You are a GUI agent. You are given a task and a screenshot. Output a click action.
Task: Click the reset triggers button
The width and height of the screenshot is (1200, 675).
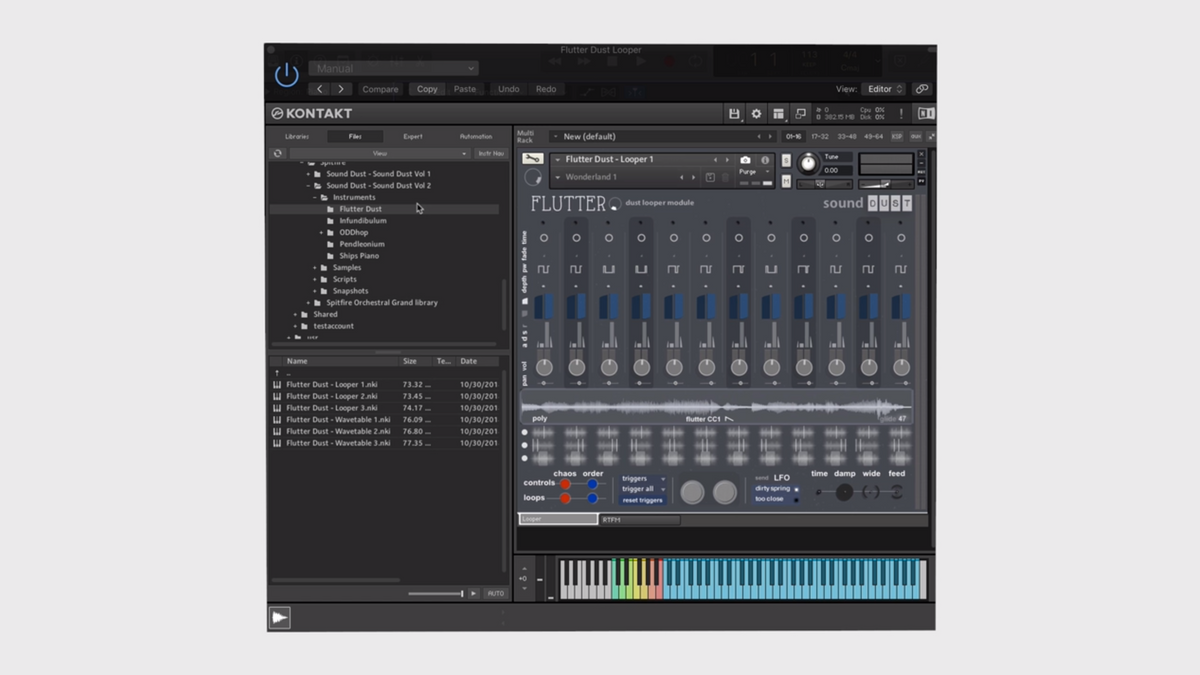tap(643, 500)
